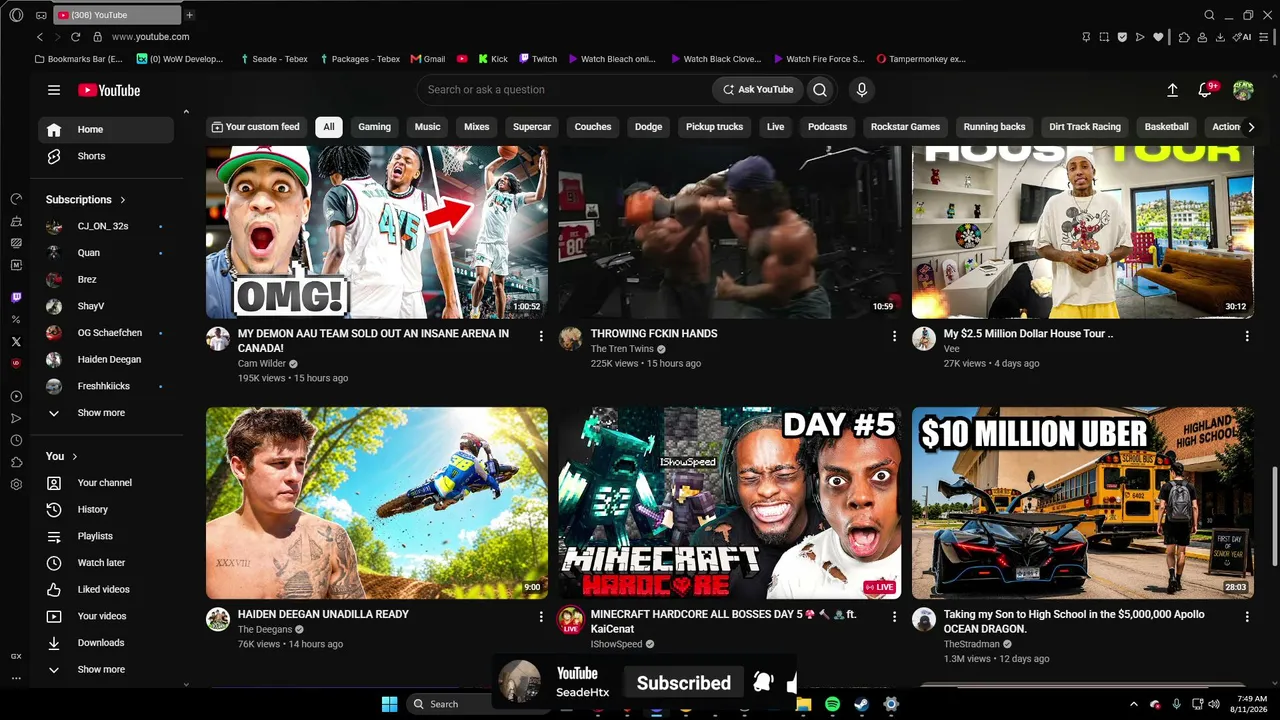Expand Show more under the You section
Viewport: 1280px width, 720px height.
point(101,670)
